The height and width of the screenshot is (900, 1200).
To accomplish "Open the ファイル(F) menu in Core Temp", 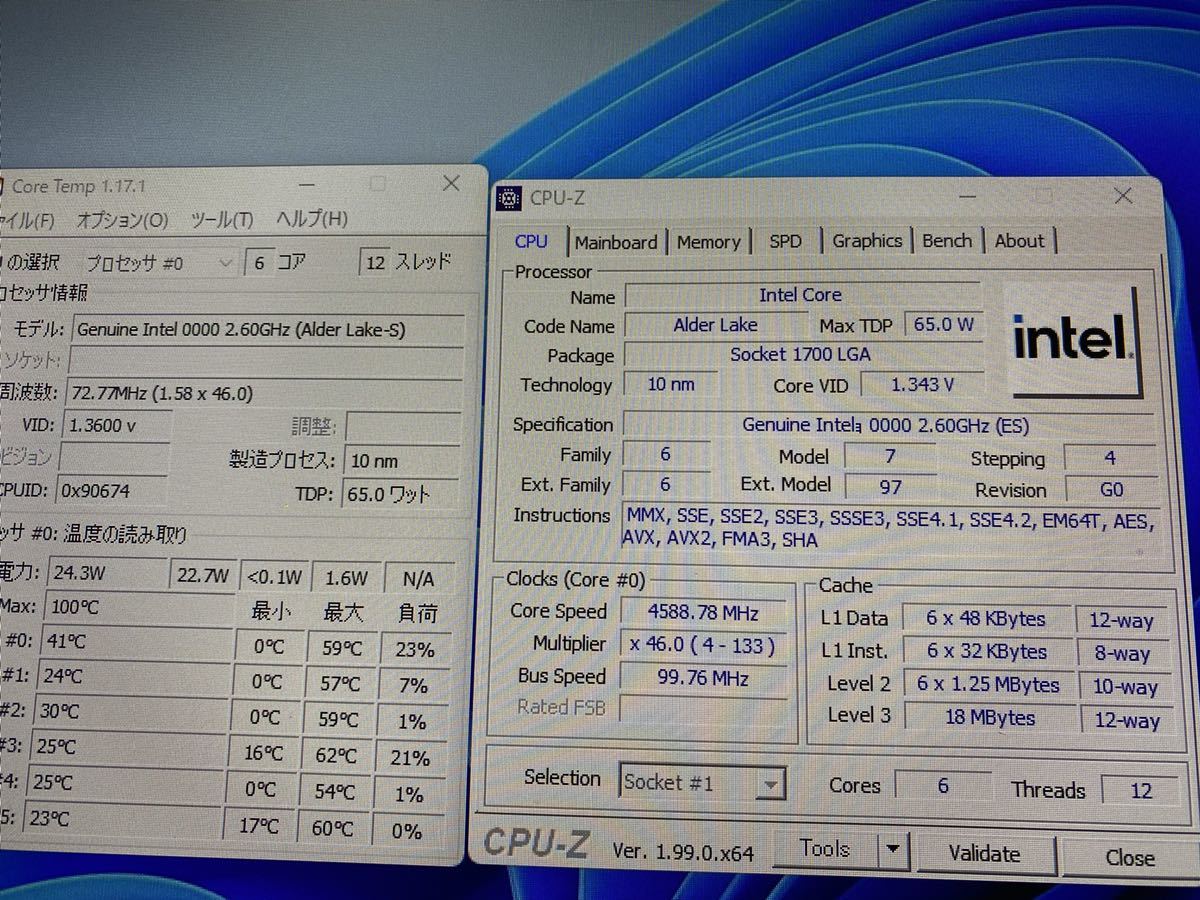I will pyautogui.click(x=27, y=220).
